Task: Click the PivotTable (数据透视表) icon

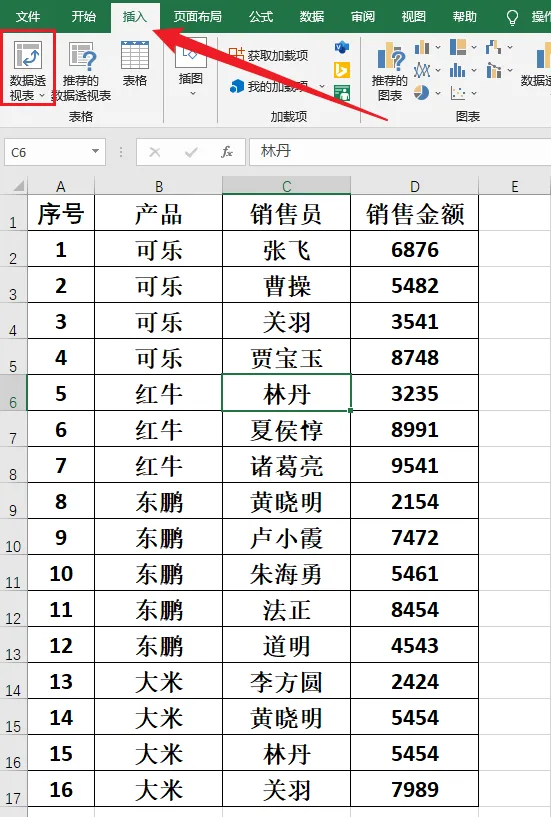Action: (x=28, y=56)
